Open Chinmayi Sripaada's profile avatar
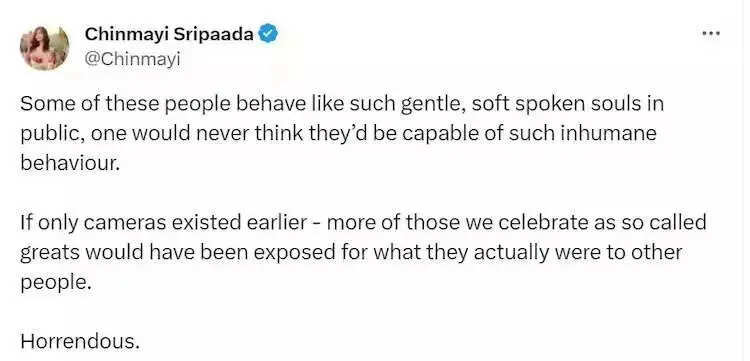Image resolution: width=750 pixels, height=361 pixels. pyautogui.click(x=44, y=47)
